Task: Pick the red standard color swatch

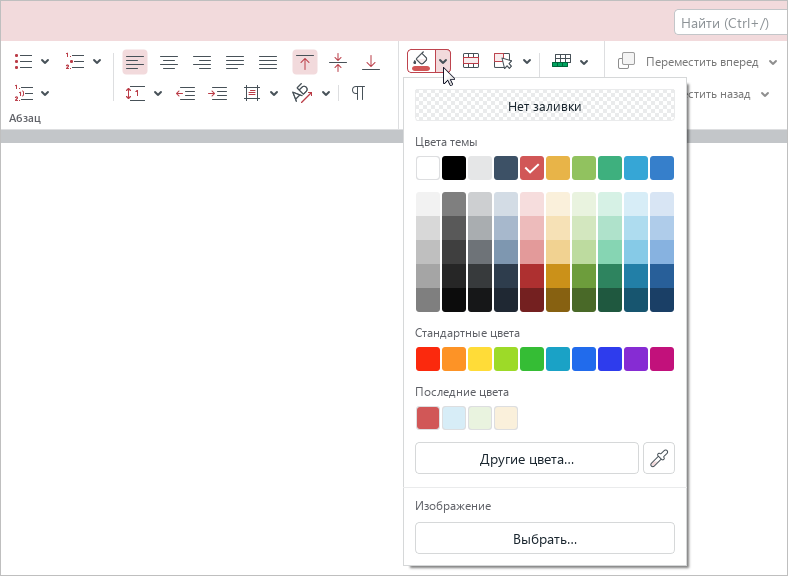Action: pyautogui.click(x=427, y=359)
